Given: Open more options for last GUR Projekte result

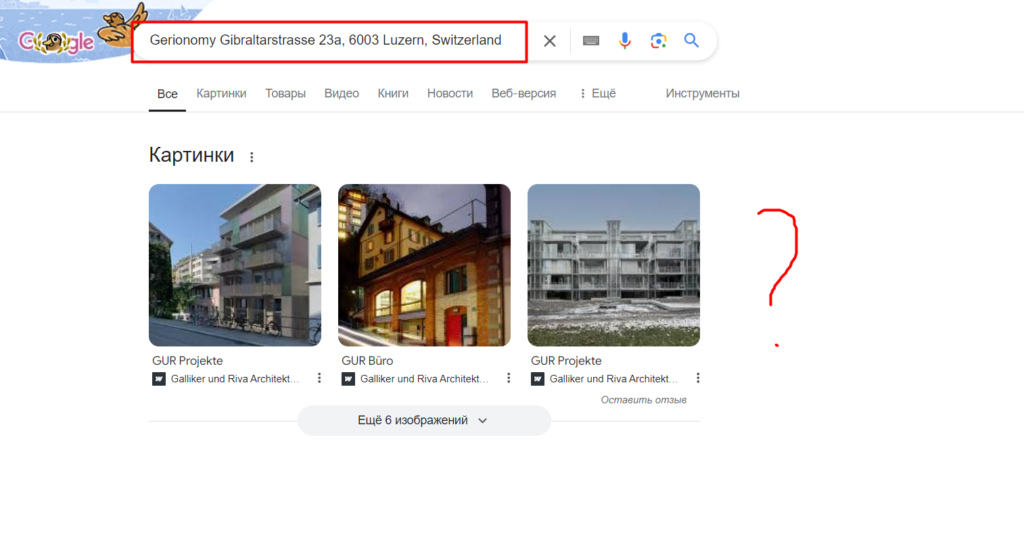Looking at the screenshot, I should pyautogui.click(x=698, y=378).
